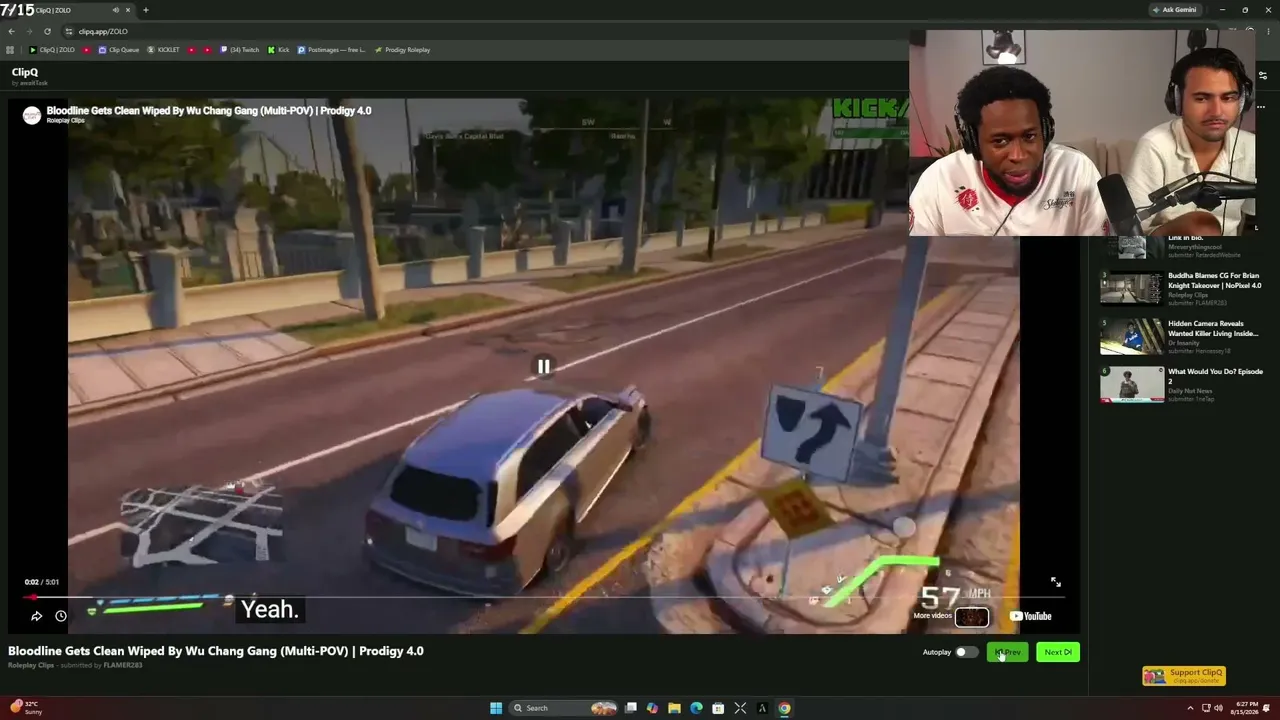Image resolution: width=1280 pixels, height=720 pixels.
Task: Open the Clip Queue bookmark
Action: (119, 50)
